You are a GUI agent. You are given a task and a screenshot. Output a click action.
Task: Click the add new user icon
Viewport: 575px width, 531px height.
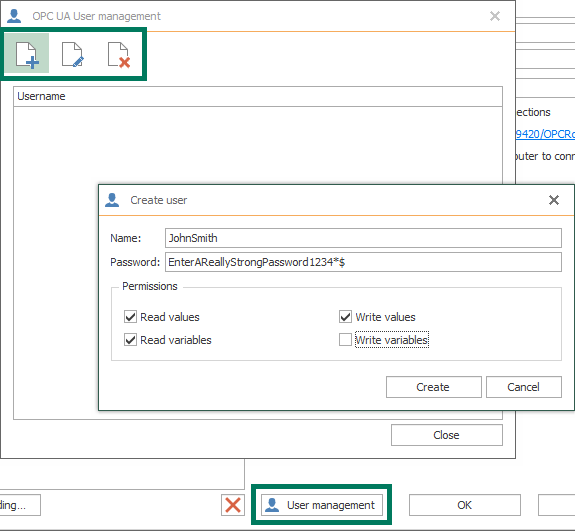click(27, 54)
